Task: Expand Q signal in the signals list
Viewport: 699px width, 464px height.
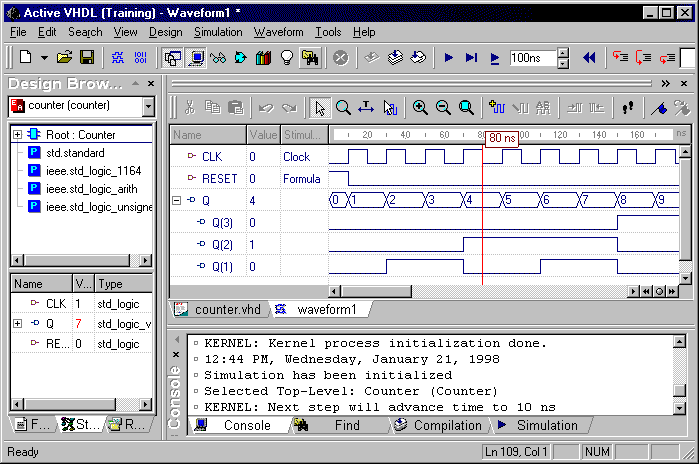Action: pos(17,324)
